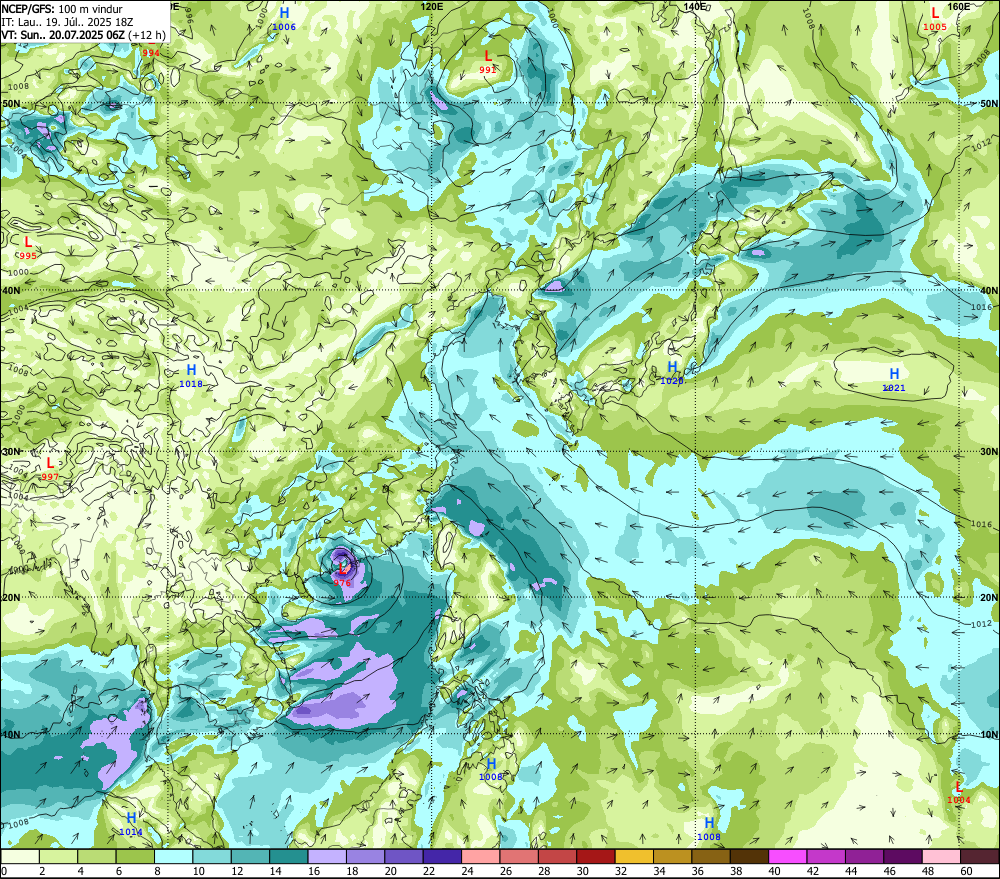Select the 140E longitude label

pyautogui.click(x=695, y=6)
